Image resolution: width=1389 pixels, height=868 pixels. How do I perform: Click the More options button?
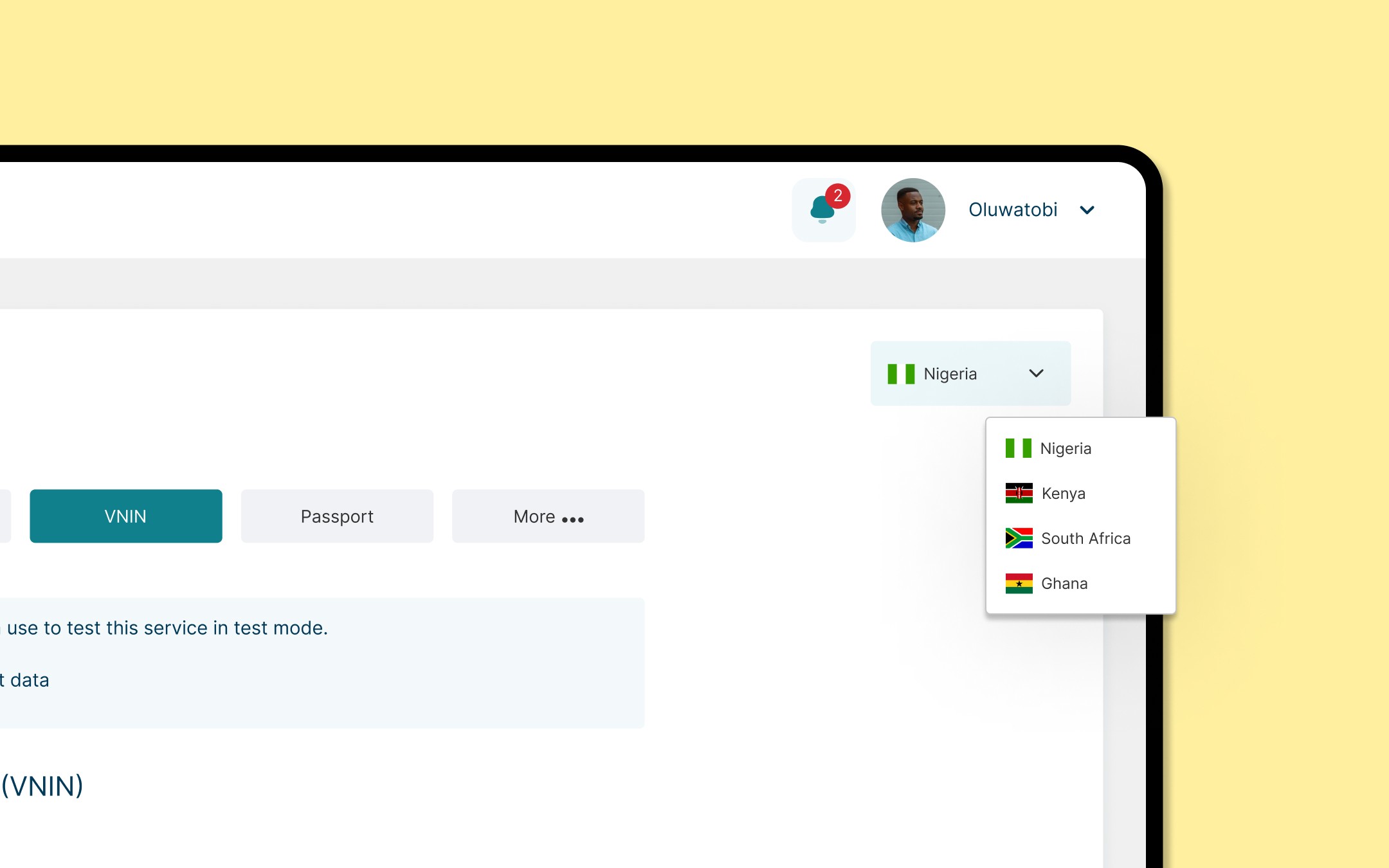[x=549, y=515]
